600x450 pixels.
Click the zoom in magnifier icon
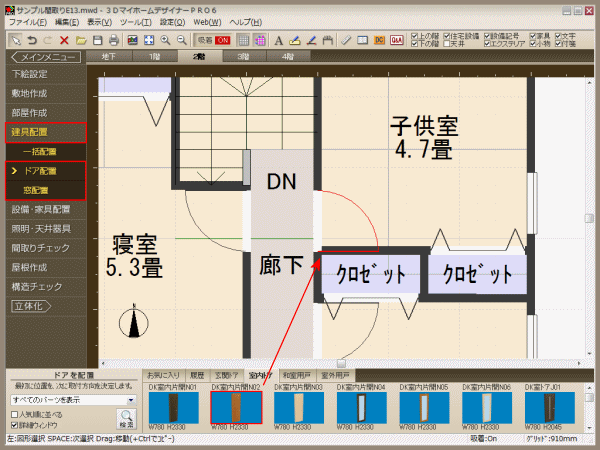tap(164, 40)
